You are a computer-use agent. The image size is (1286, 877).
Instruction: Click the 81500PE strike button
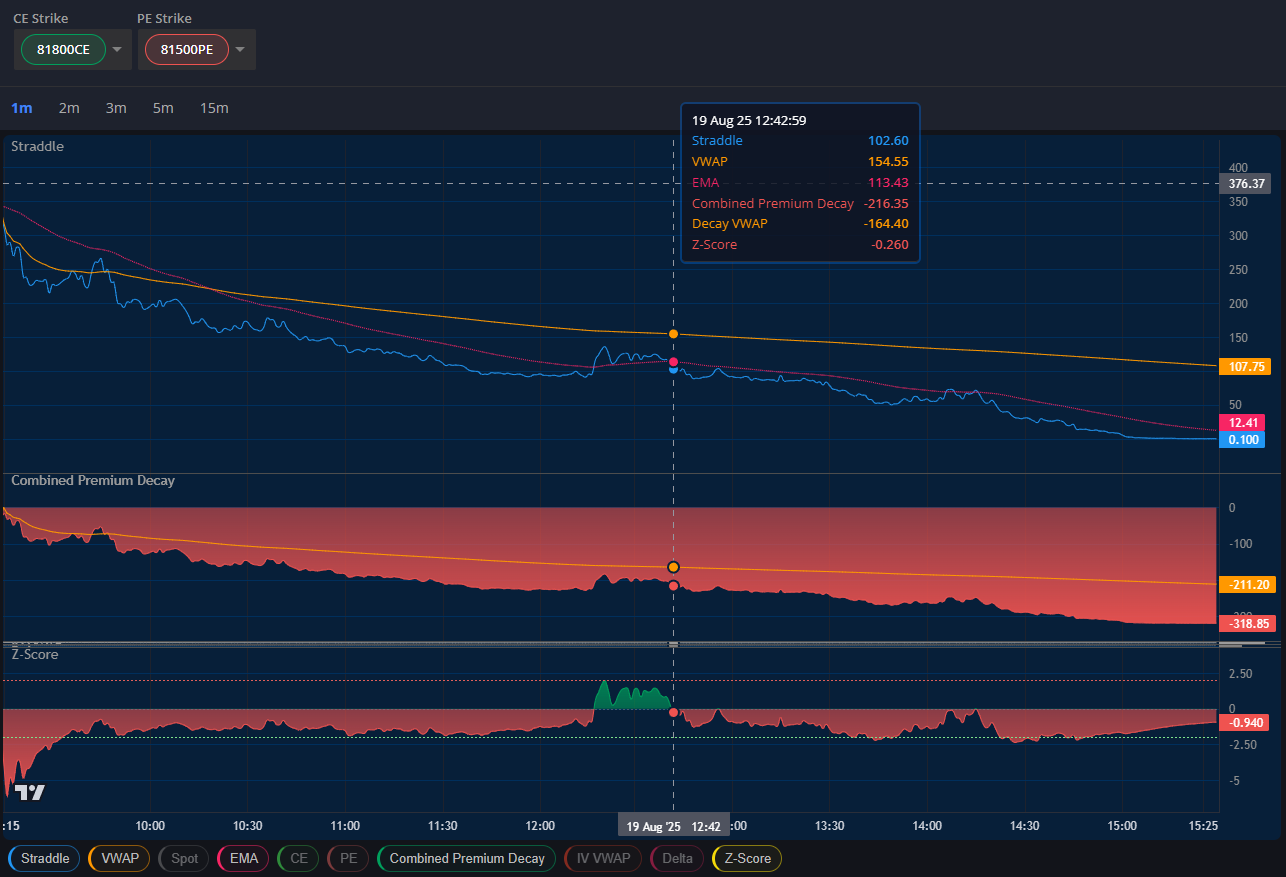[186, 49]
